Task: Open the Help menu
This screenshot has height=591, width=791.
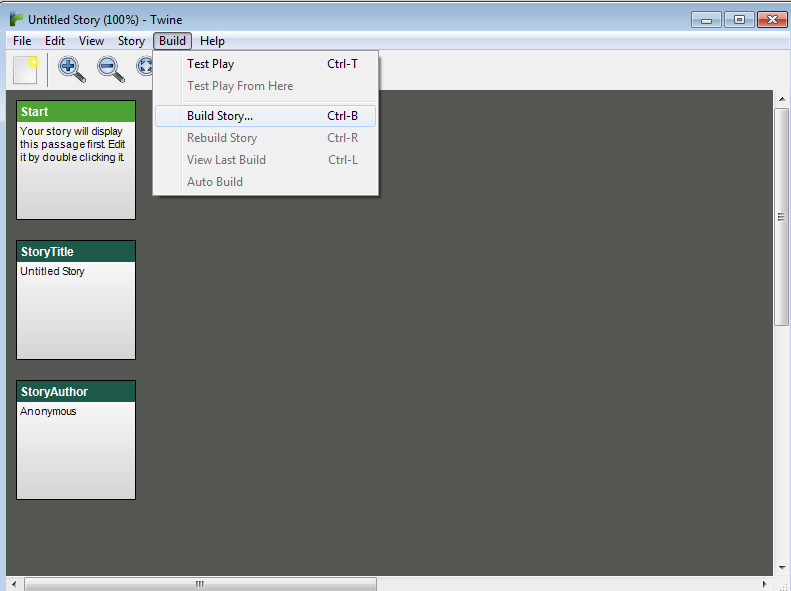Action: pyautogui.click(x=212, y=41)
